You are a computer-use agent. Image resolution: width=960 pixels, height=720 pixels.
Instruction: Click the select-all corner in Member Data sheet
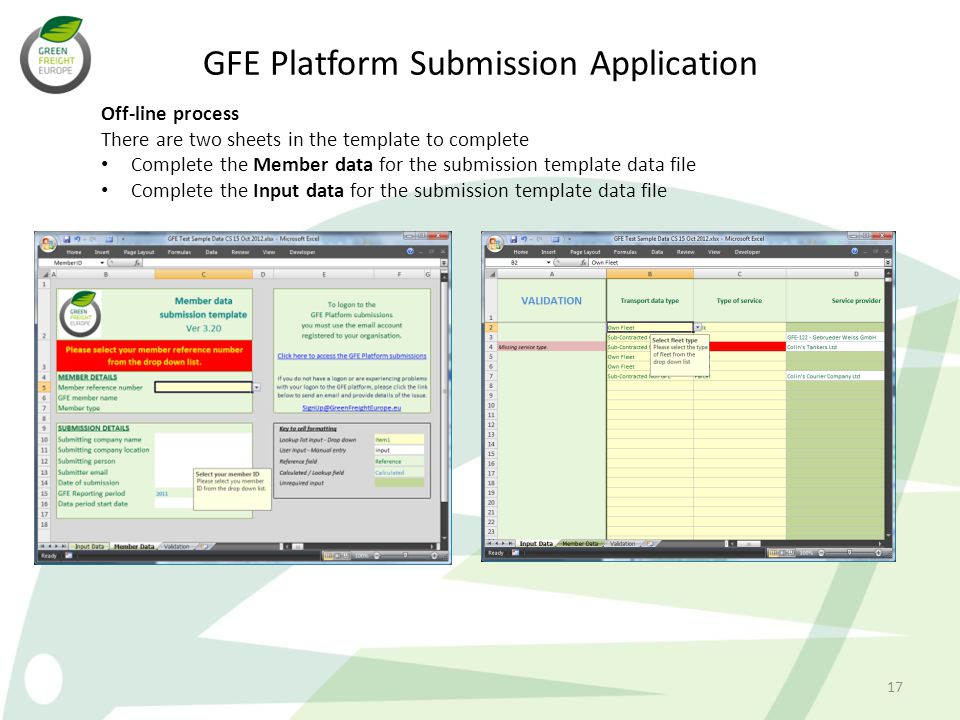tap(44, 274)
